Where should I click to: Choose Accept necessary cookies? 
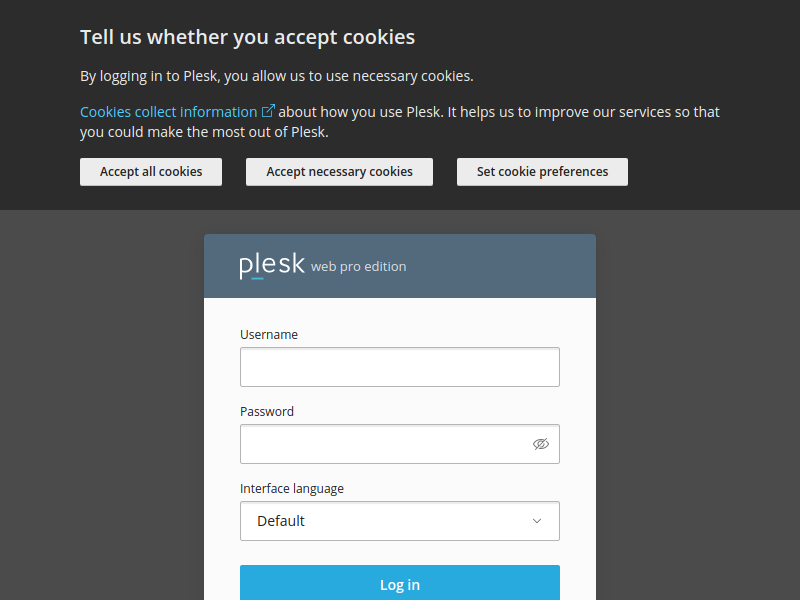click(339, 172)
